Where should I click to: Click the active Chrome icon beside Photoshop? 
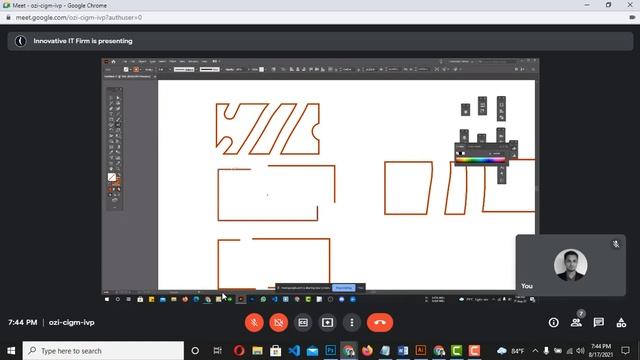(349, 351)
